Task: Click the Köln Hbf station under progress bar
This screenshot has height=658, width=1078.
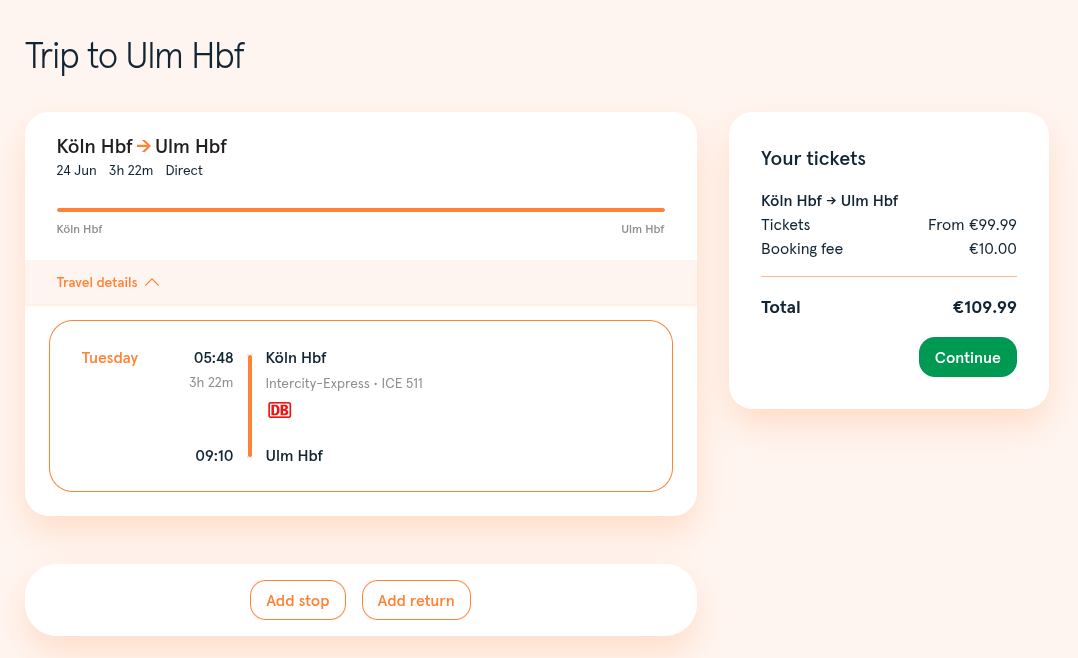Action: [79, 229]
